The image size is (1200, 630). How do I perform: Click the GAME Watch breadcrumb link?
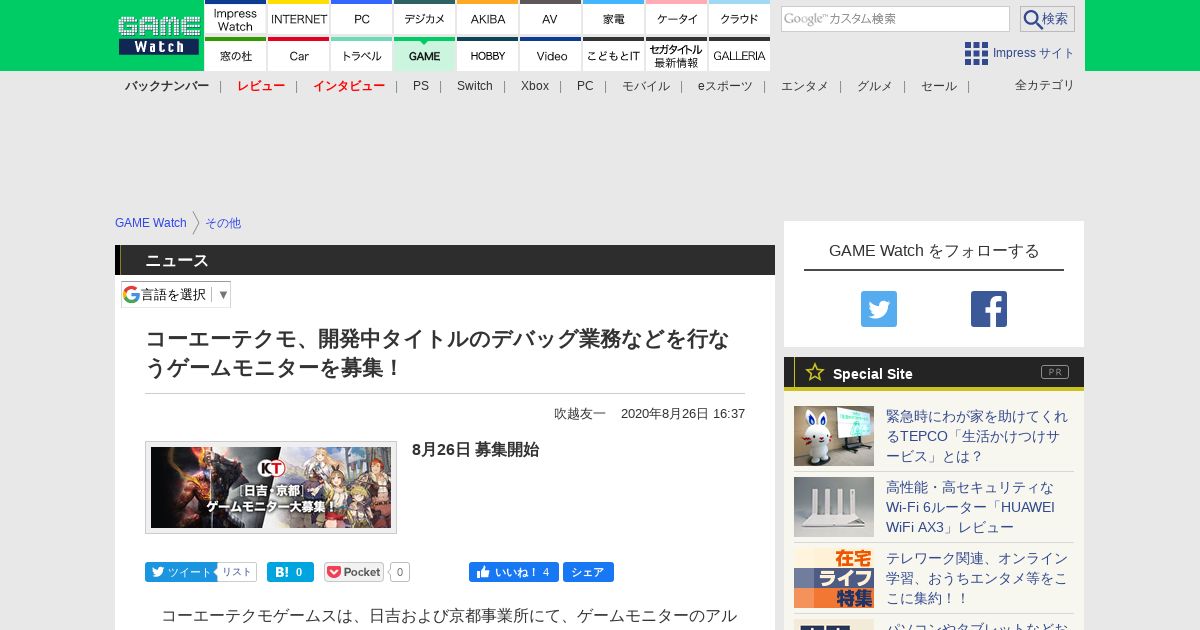click(151, 223)
